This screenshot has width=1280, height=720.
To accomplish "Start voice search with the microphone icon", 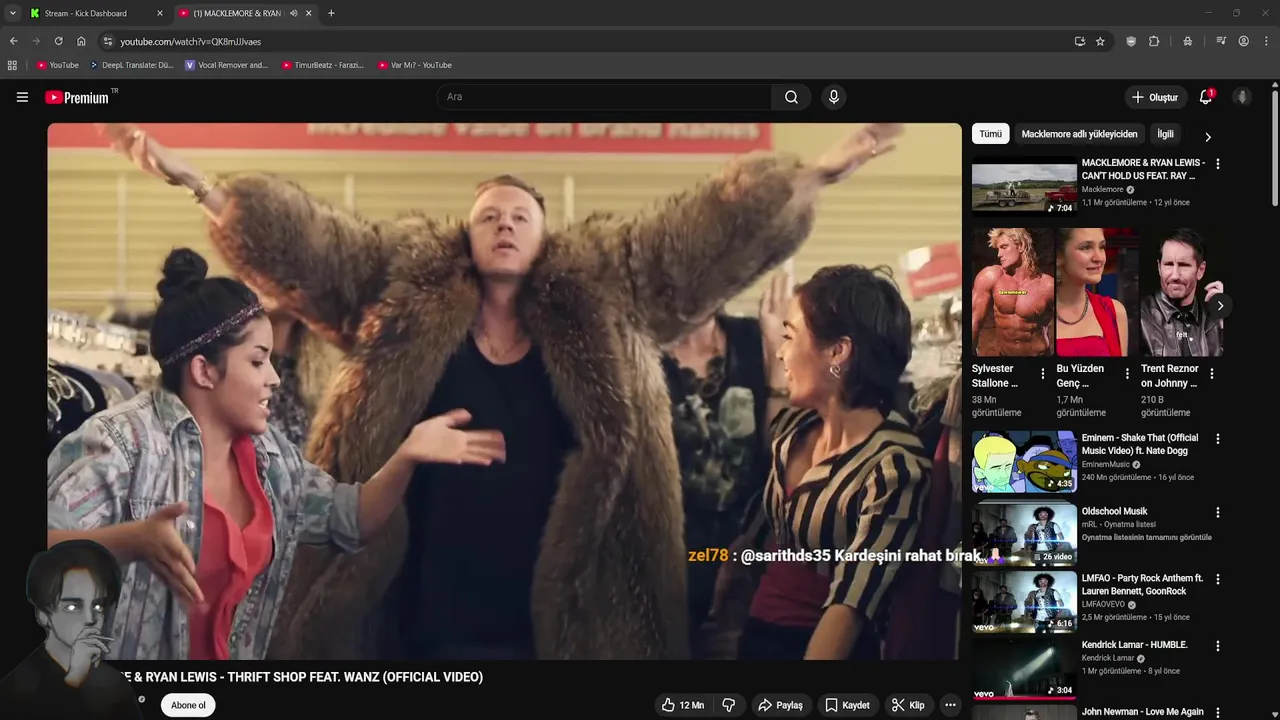I will [834, 97].
